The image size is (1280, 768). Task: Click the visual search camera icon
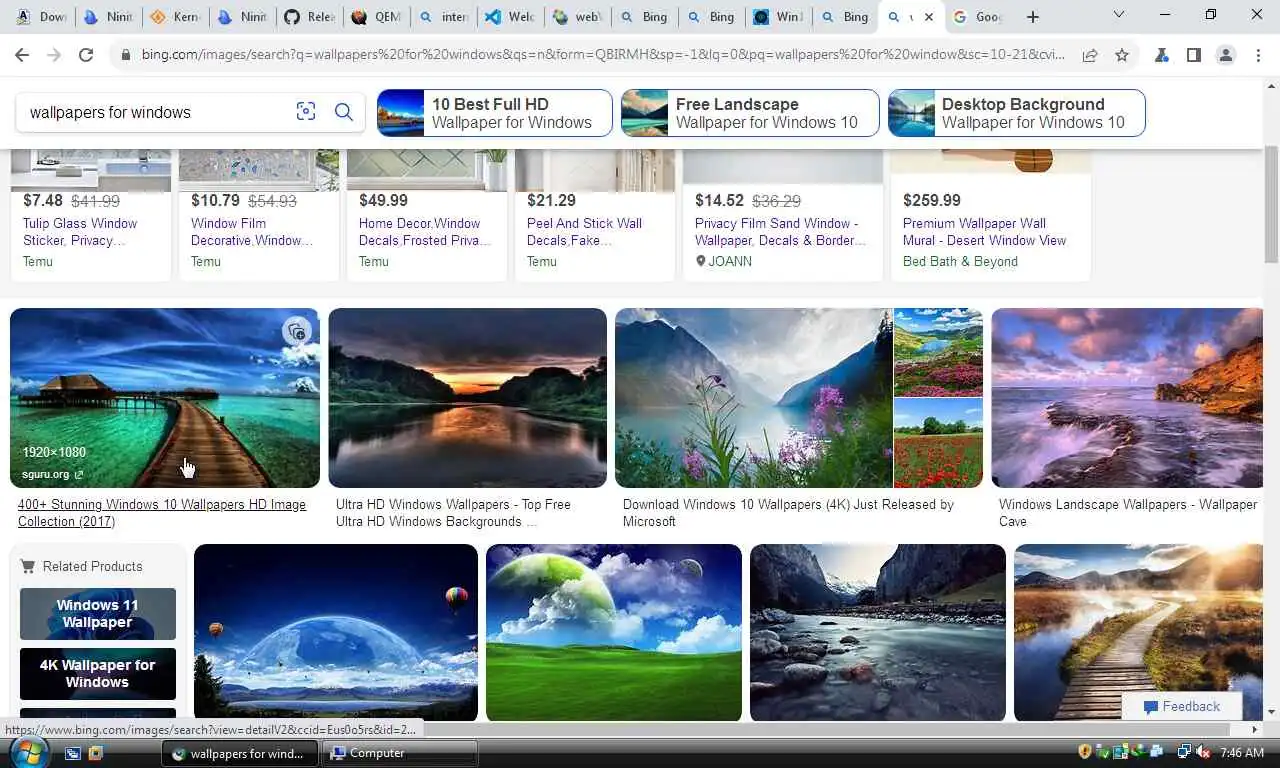306,112
